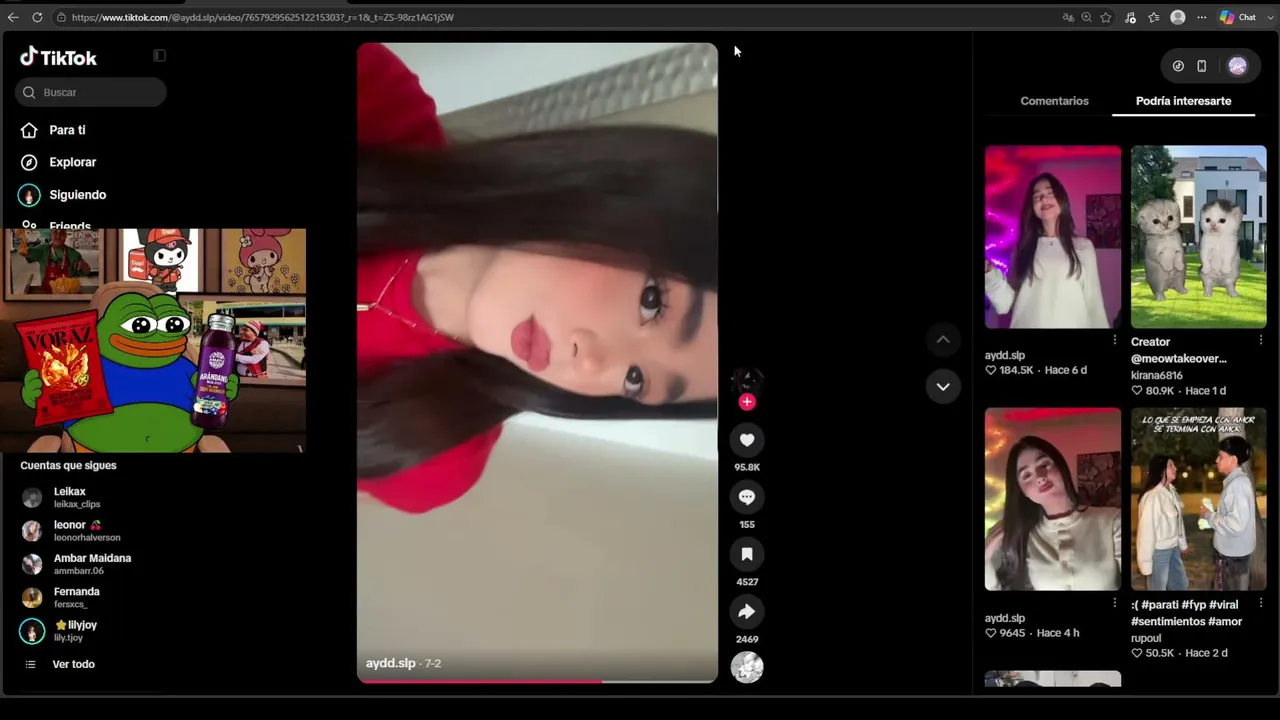Open the Copilot Chat button

tap(1238, 17)
